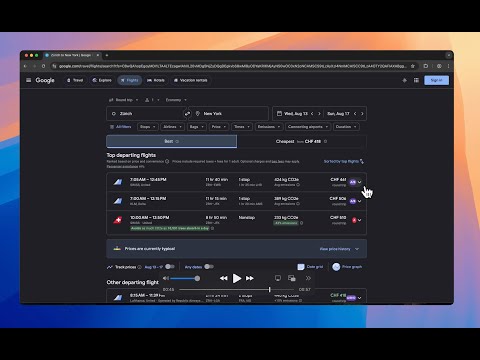480x360 pixels.
Task: Go back in browser history
Action: [25, 66]
